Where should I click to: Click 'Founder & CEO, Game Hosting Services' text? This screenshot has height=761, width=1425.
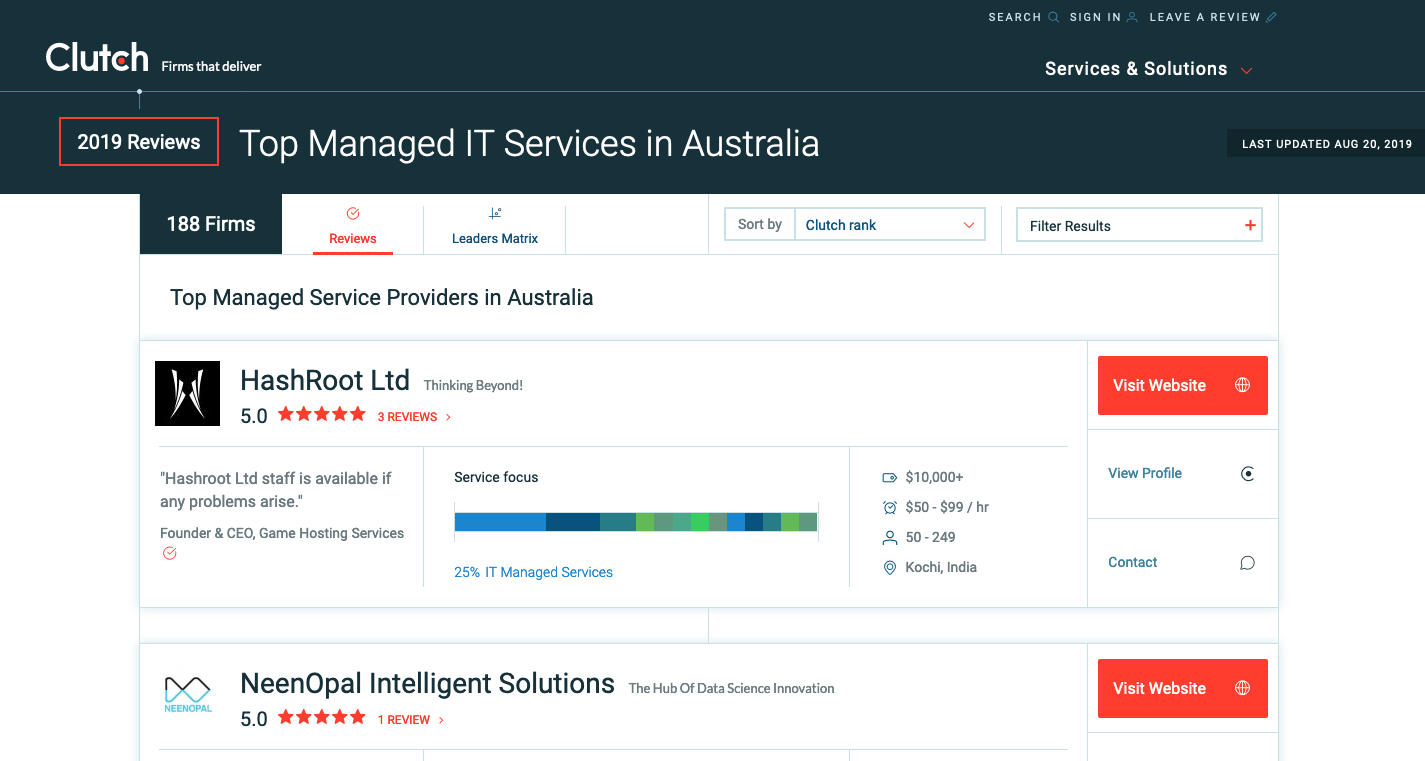(282, 533)
